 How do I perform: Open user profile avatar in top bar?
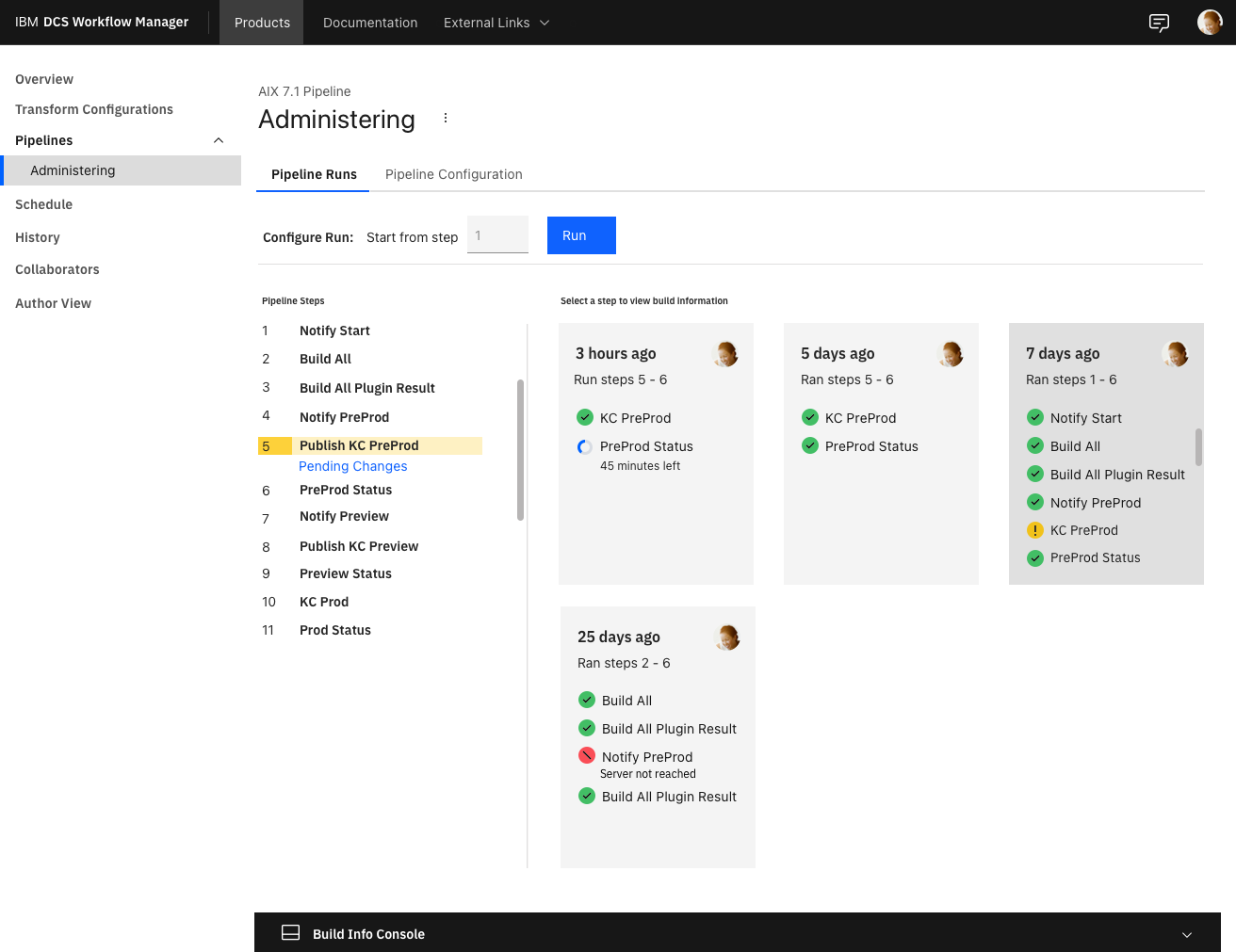(x=1210, y=23)
